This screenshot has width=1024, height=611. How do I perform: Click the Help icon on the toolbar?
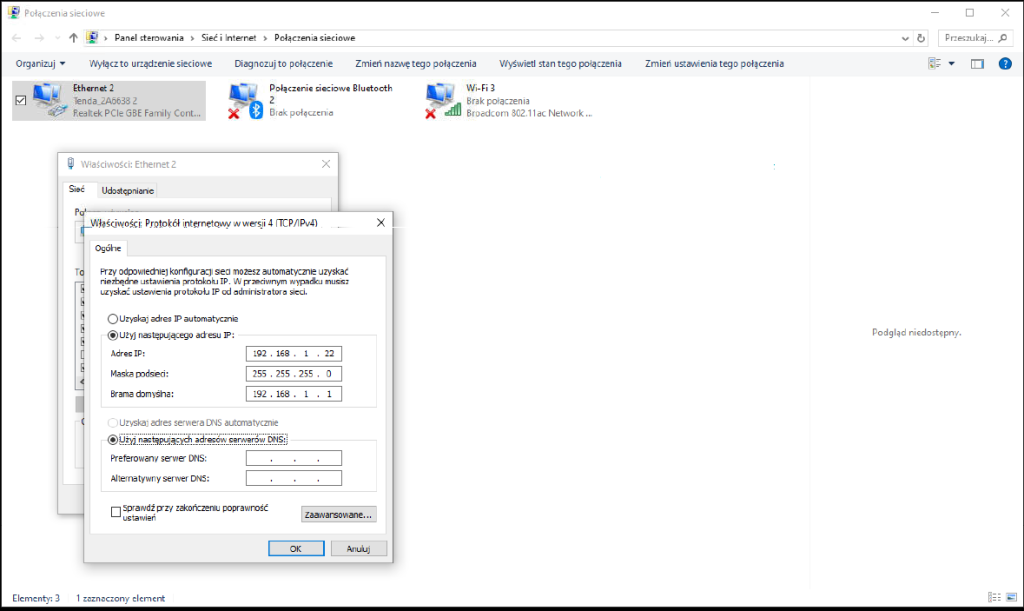1003,62
